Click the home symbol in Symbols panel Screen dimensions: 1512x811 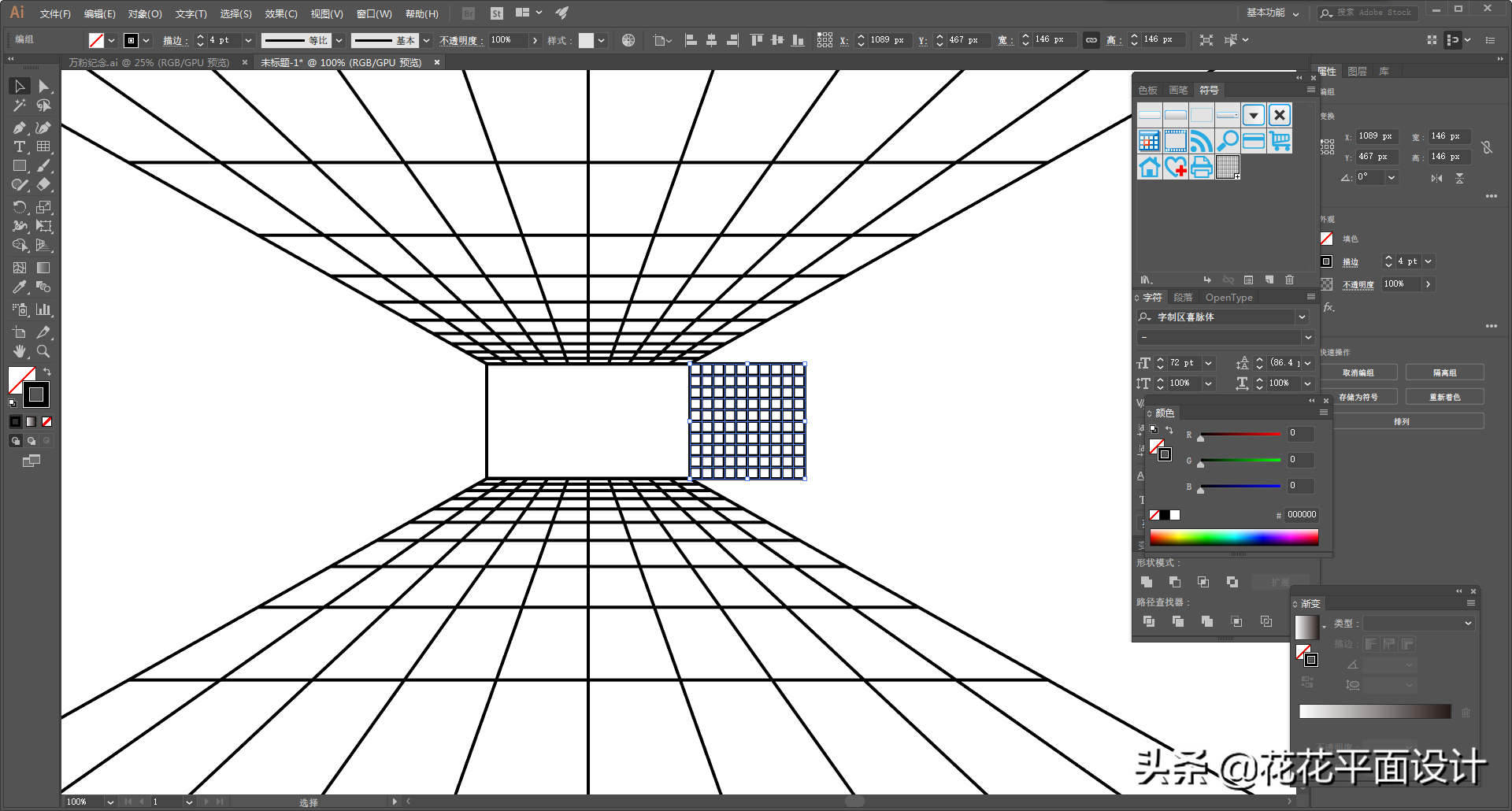1150,167
